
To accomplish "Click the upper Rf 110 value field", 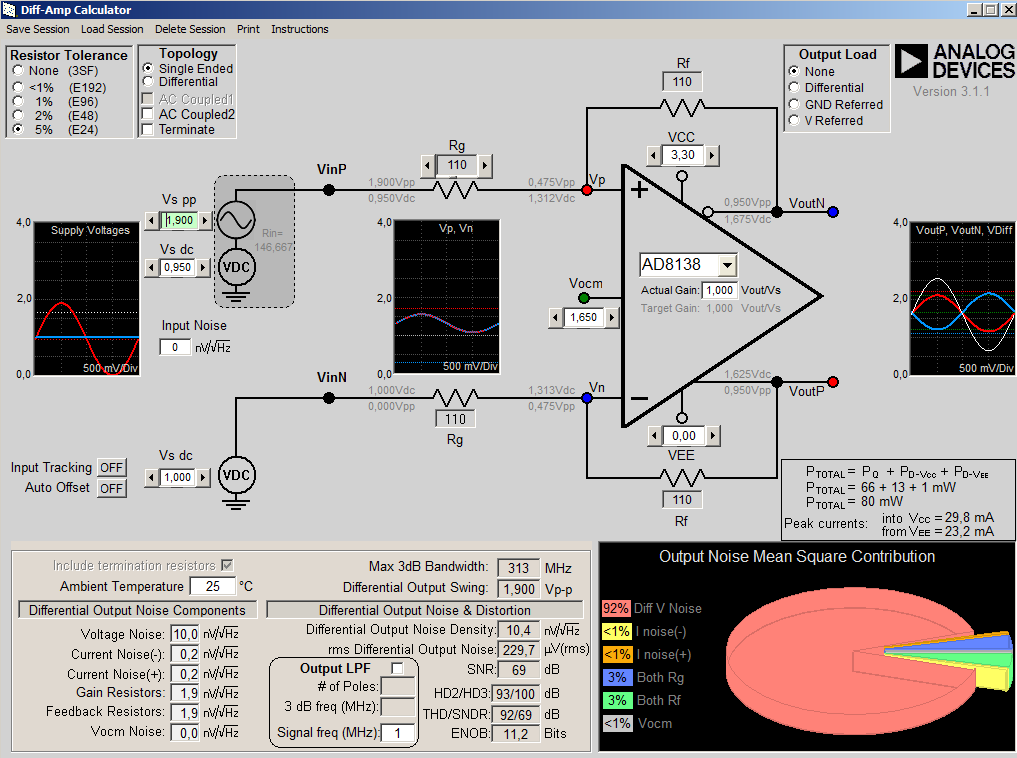I will point(682,82).
